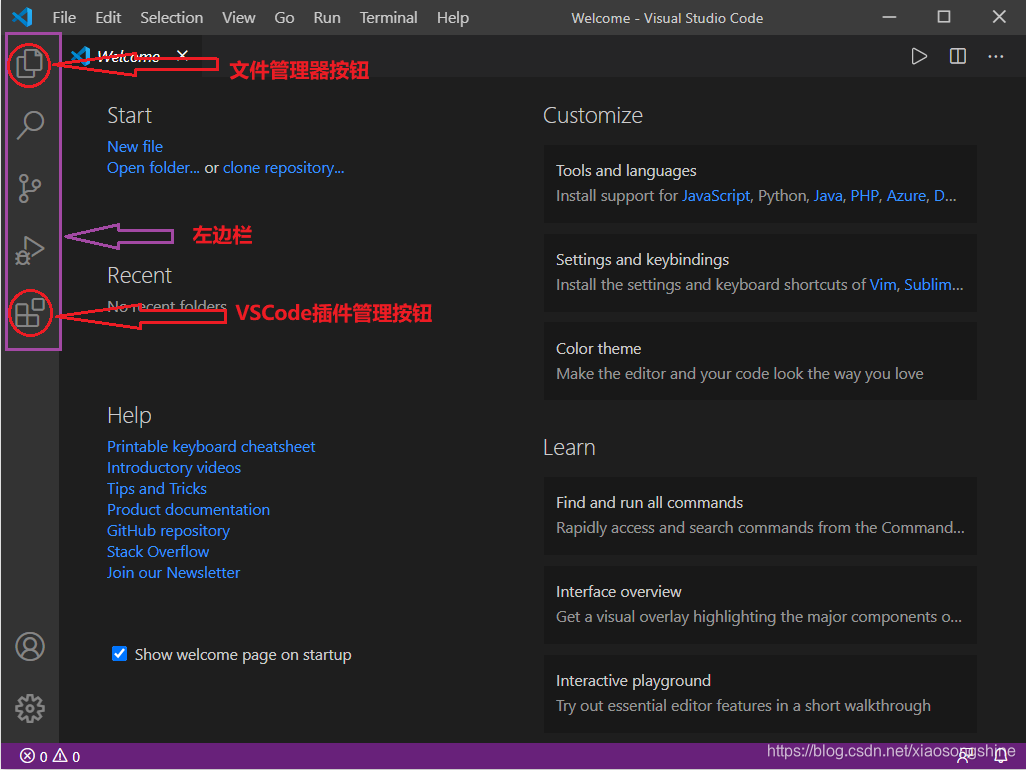This screenshot has height=770, width=1026.
Task: Open the Selection menu
Action: tap(171, 18)
